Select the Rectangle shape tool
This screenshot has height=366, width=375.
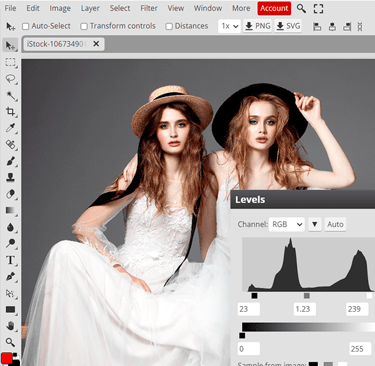click(x=10, y=310)
